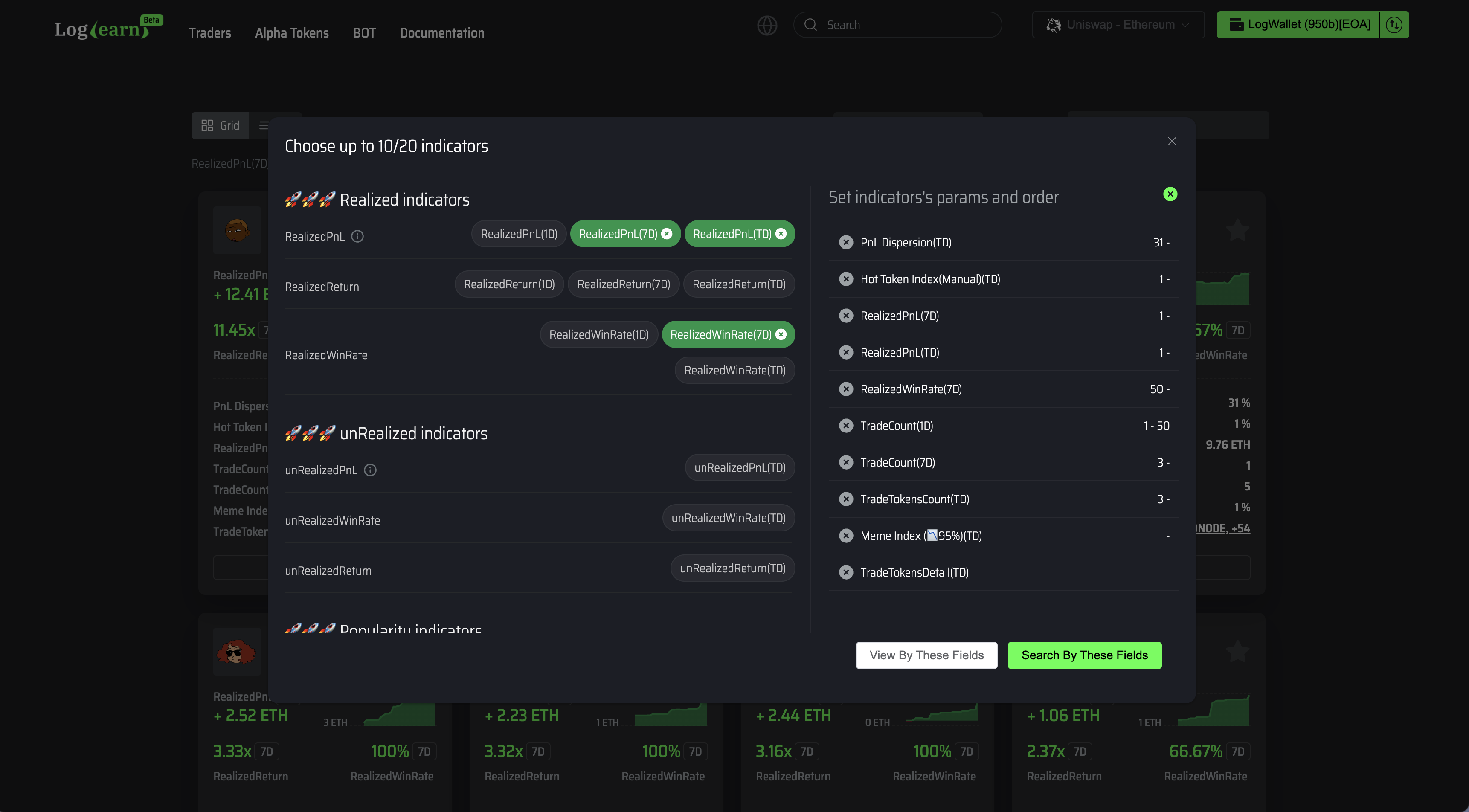Remove the TradeCount(7D) indicator
The width and height of the screenshot is (1469, 812).
(846, 462)
